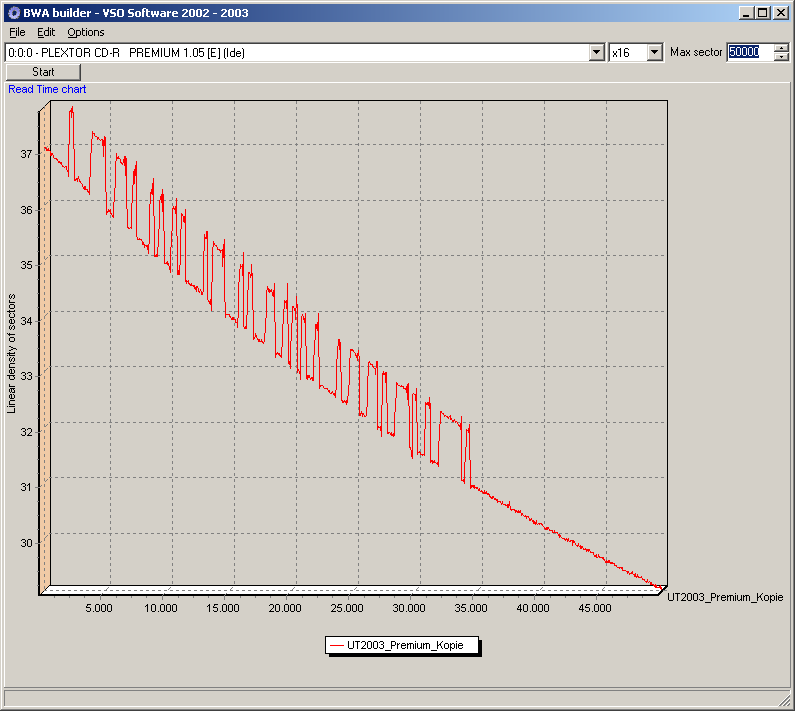Click the UT2003_Premium_Kopie series label beside the chart
Screen dimensions: 795x711
tap(725, 597)
